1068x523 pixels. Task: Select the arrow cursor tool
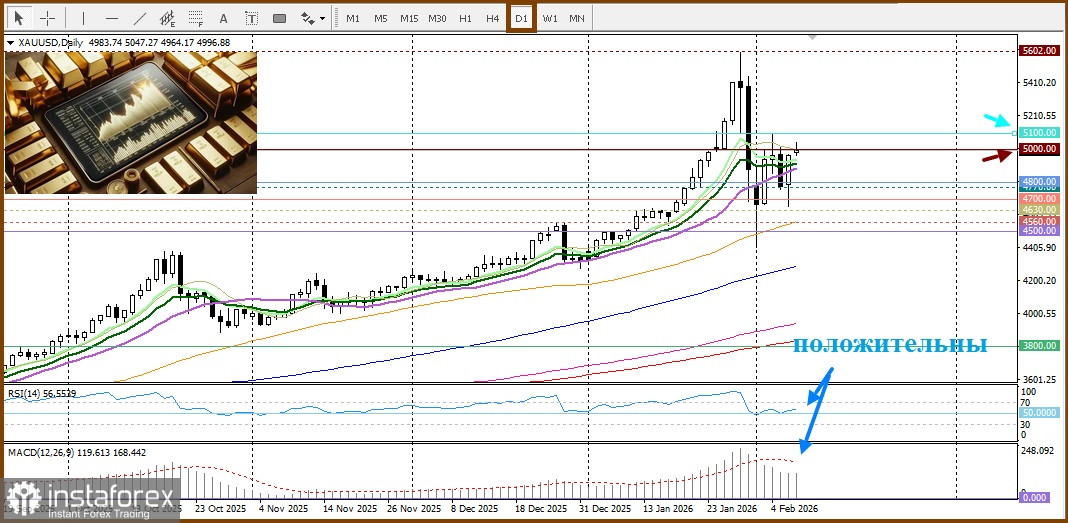19,18
